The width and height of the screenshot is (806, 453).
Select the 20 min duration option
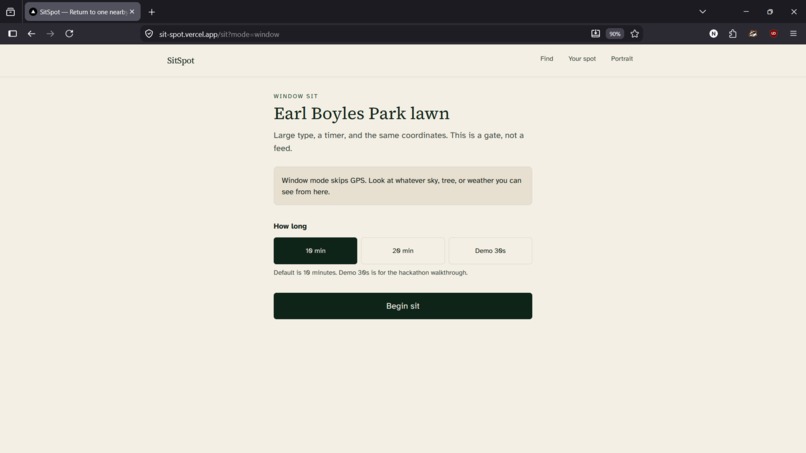[403, 250]
